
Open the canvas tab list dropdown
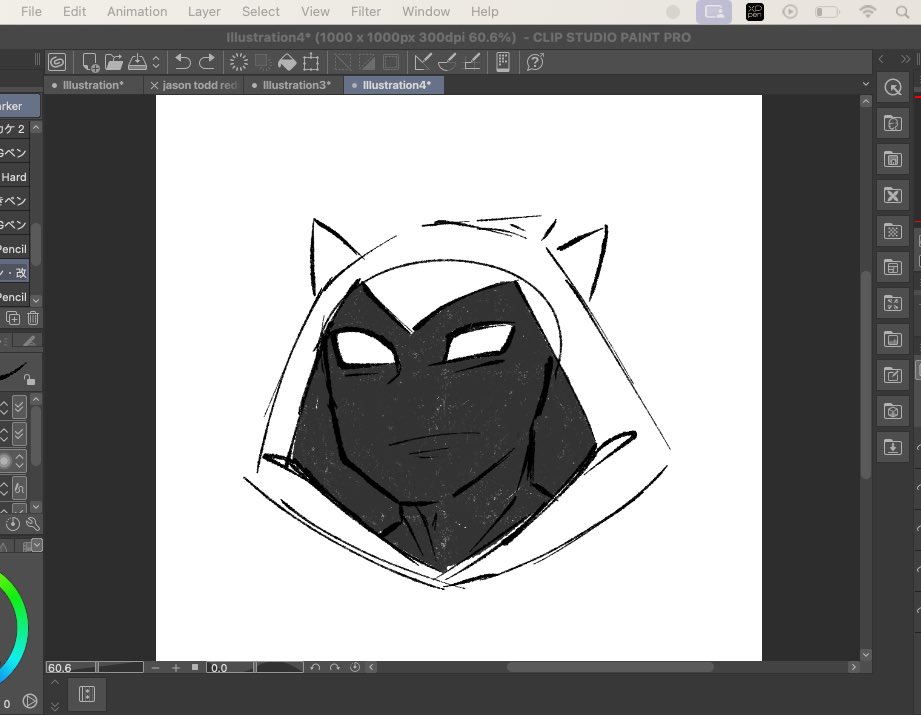point(865,85)
